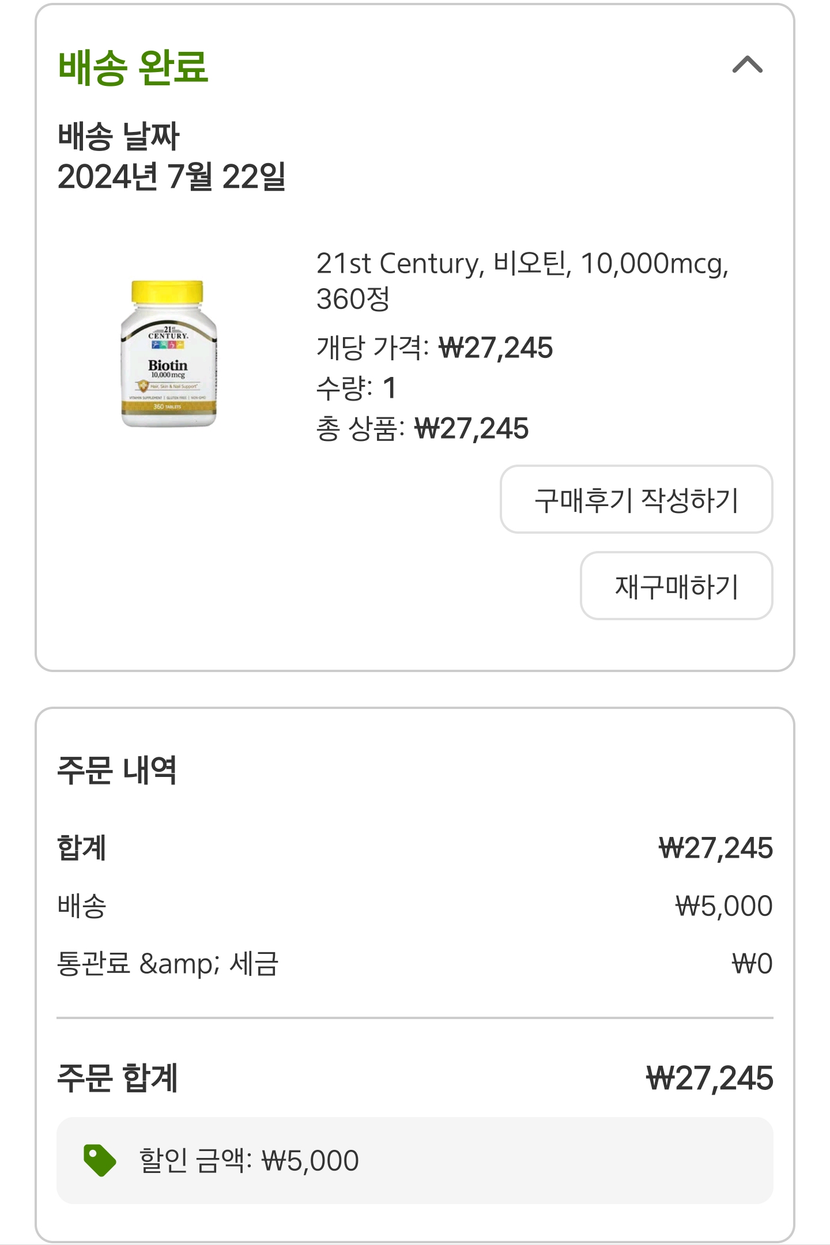This screenshot has width=830, height=1245.
Task: Open the Biotin bottle product image
Action: 168,353
